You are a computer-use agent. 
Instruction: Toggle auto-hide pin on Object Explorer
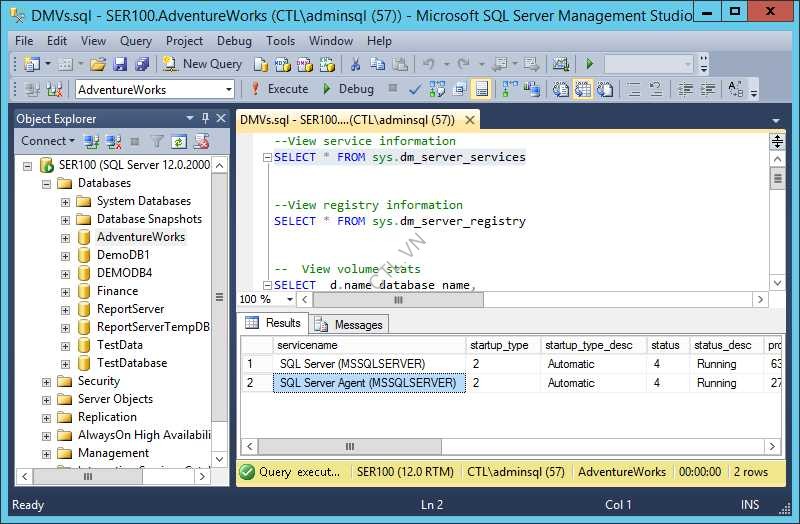205,118
